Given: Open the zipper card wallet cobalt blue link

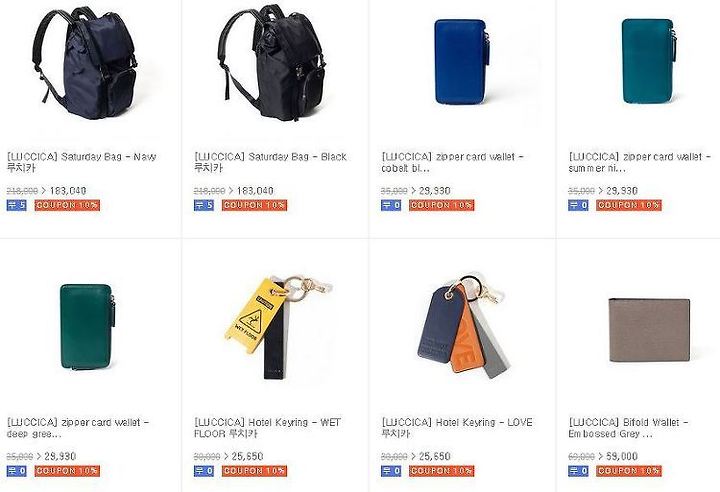Looking at the screenshot, I should (453, 162).
